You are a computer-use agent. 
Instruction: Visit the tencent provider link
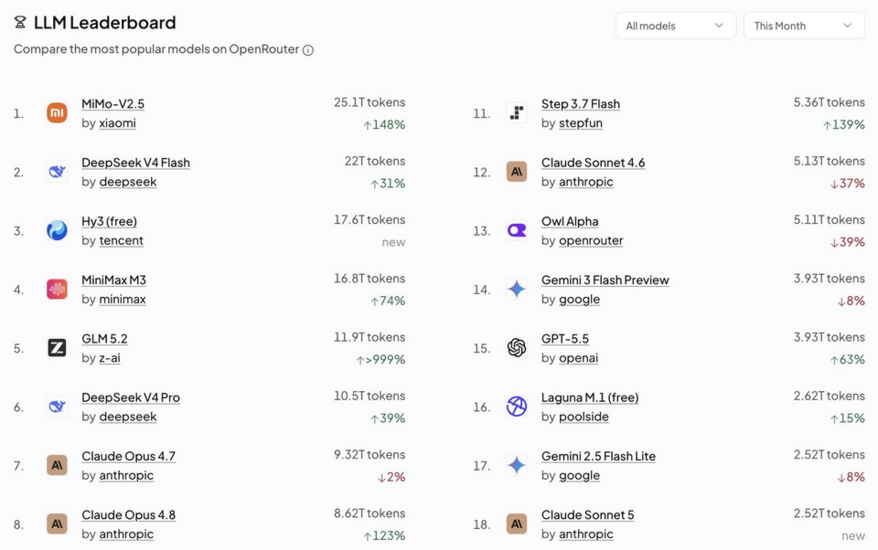pos(121,241)
